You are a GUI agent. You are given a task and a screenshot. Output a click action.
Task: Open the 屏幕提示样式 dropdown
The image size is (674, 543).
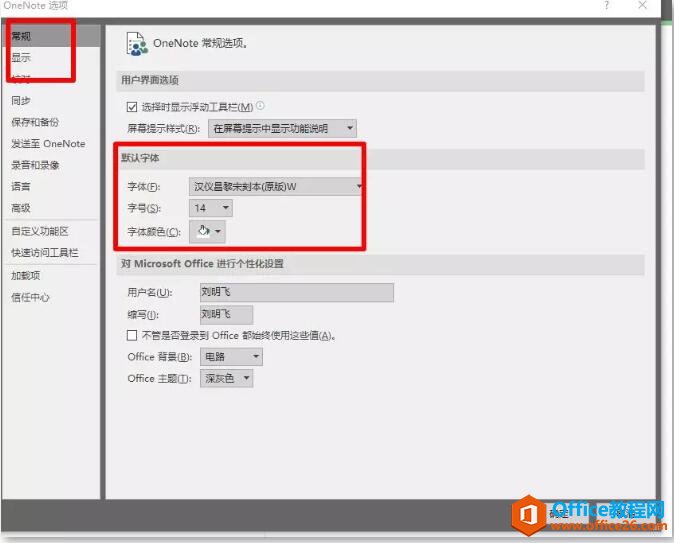(x=282, y=129)
